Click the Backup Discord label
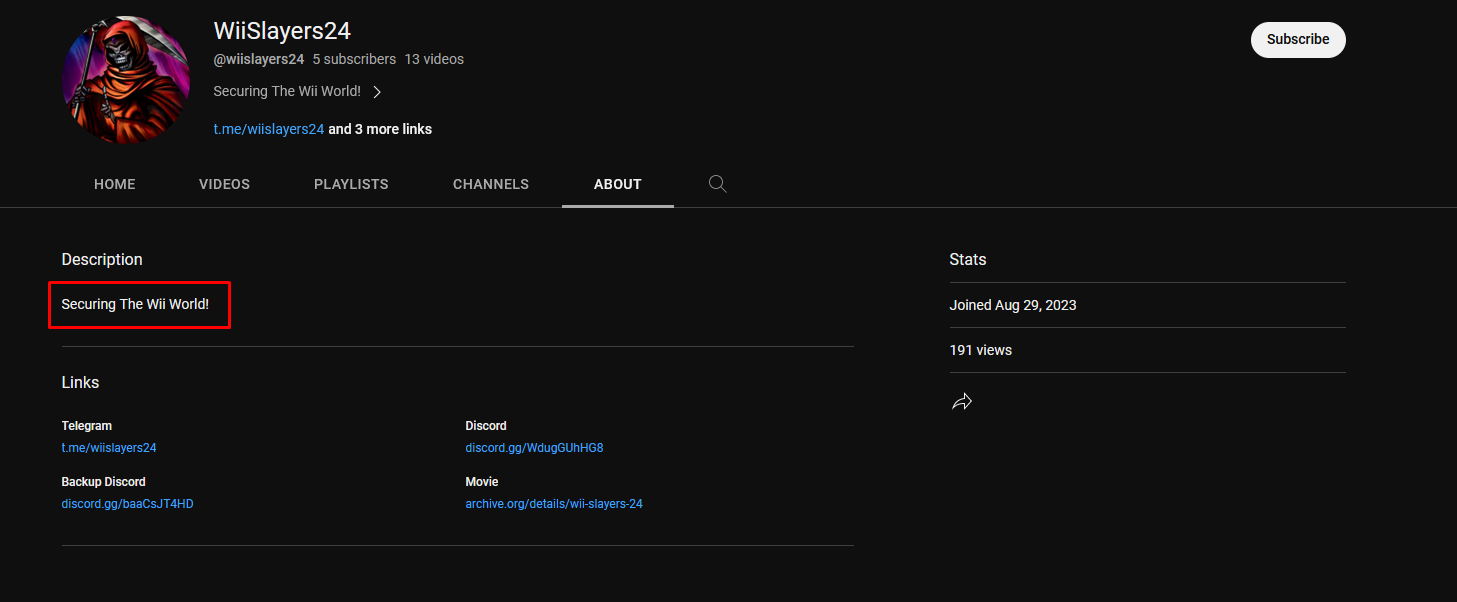Image resolution: width=1457 pixels, height=602 pixels. tap(104, 482)
